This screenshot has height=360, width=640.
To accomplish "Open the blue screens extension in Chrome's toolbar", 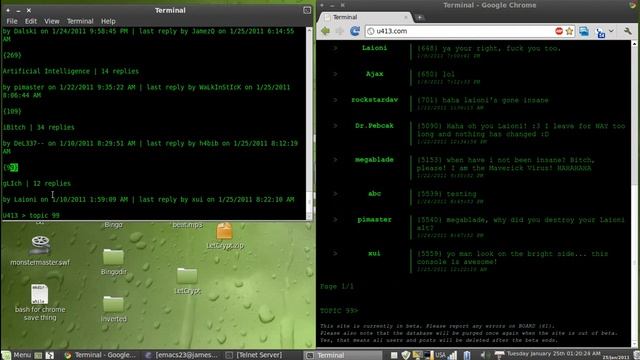I will (x=584, y=31).
